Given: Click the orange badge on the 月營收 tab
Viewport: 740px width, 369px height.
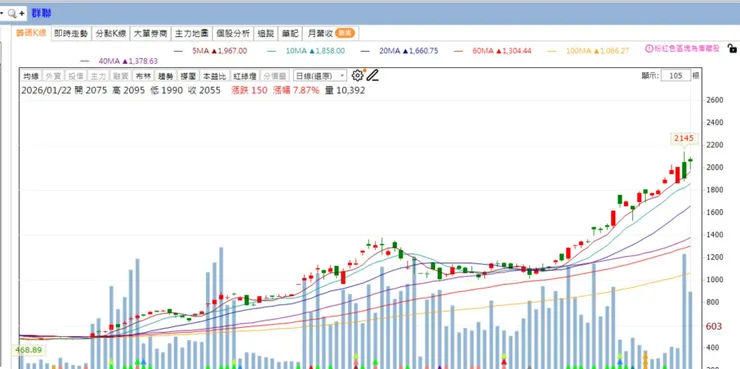Looking at the screenshot, I should [345, 33].
